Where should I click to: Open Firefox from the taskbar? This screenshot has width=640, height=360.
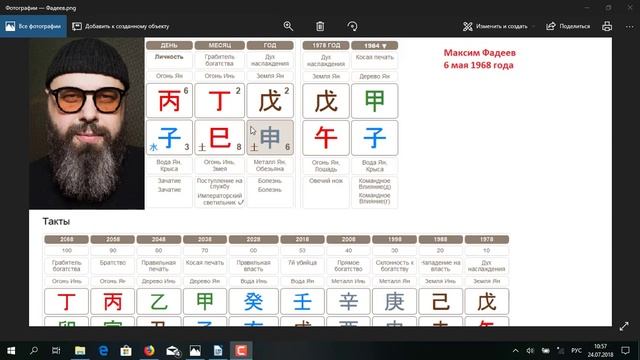[149, 351]
